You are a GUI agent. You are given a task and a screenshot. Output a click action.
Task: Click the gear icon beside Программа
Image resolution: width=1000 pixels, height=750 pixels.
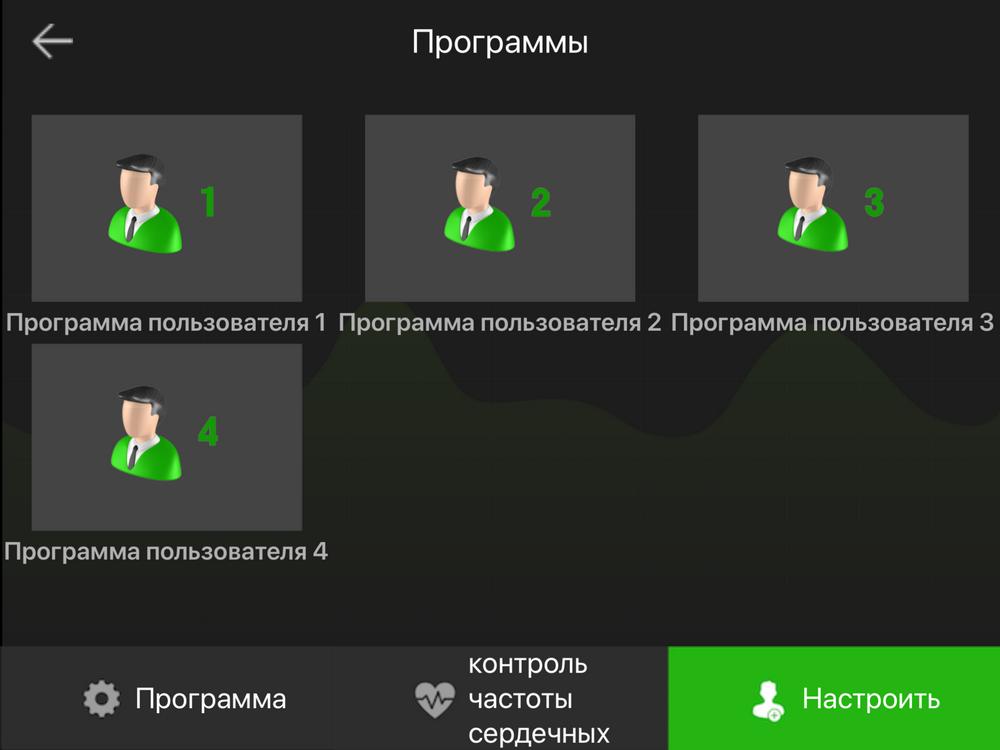101,698
